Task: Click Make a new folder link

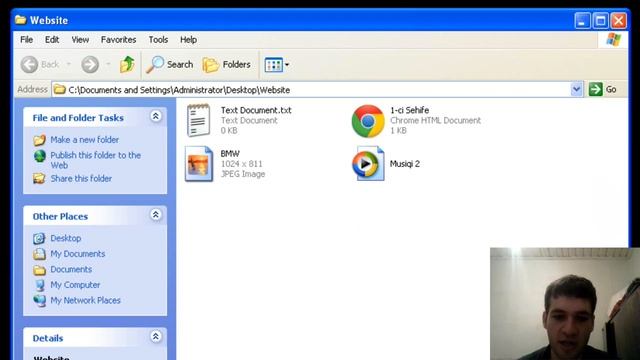Action: pyautogui.click(x=84, y=140)
